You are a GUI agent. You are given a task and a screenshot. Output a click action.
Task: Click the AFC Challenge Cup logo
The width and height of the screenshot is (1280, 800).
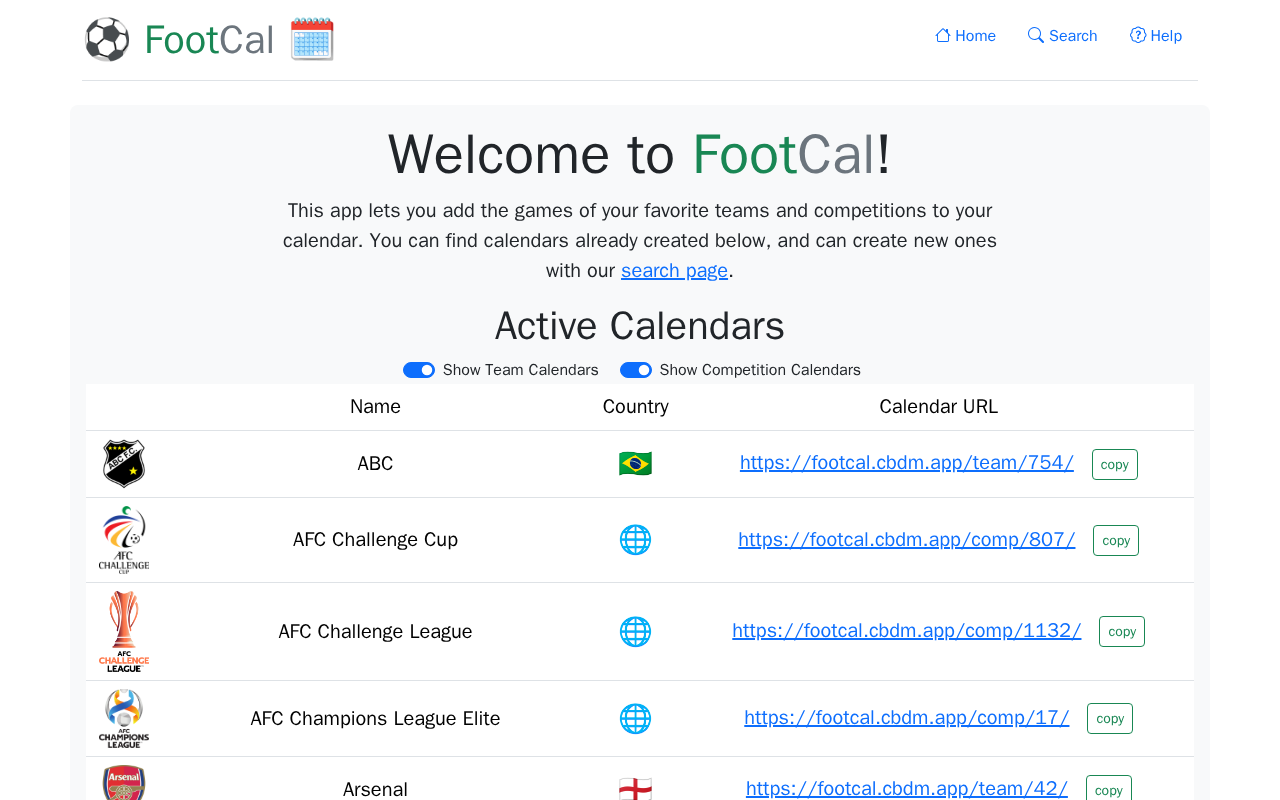click(x=124, y=540)
